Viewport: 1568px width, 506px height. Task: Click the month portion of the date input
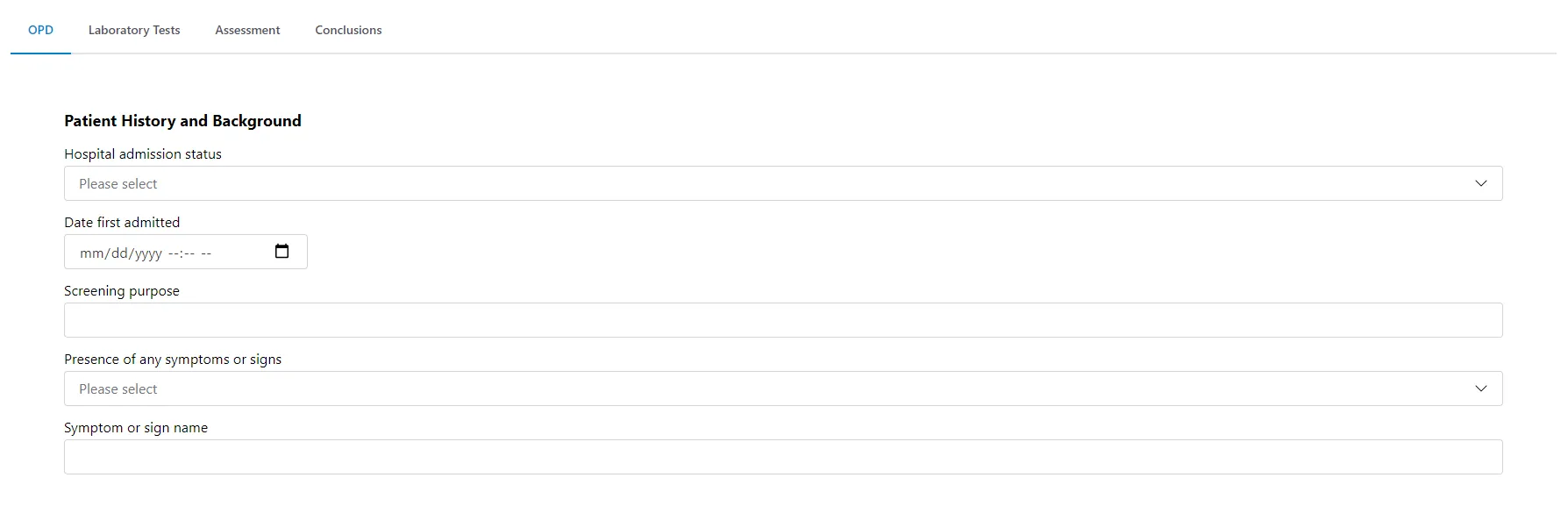90,253
